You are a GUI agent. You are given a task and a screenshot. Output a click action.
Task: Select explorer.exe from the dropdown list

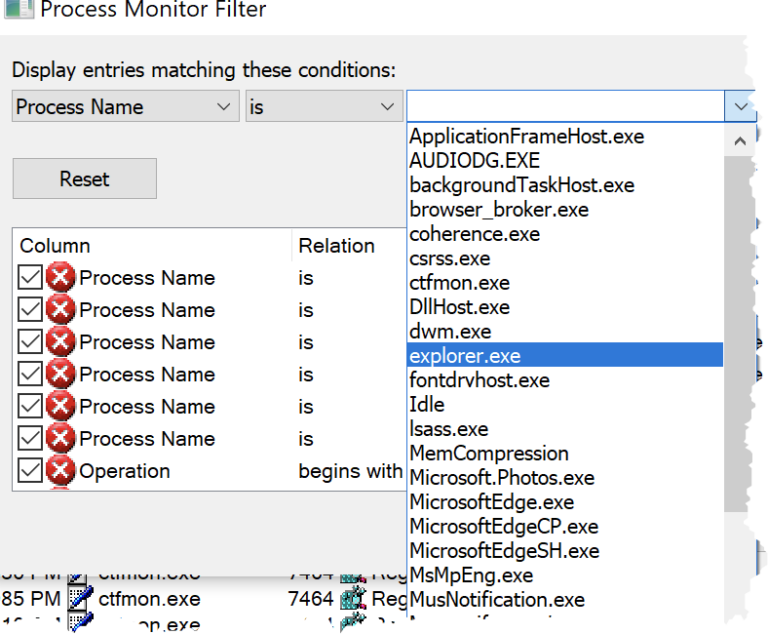coord(464,355)
